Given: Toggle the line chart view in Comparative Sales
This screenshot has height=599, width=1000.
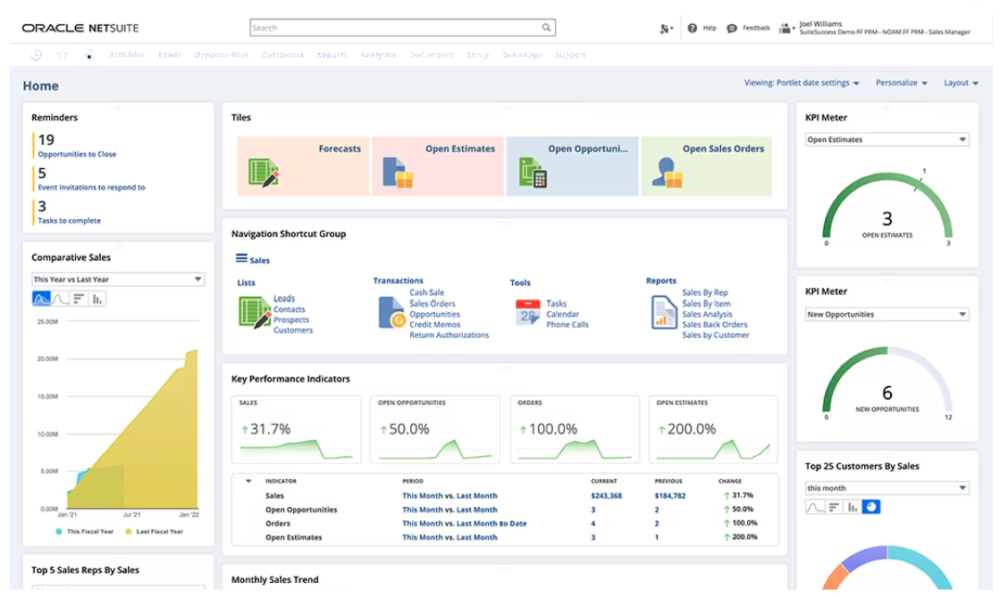Looking at the screenshot, I should click(61, 298).
